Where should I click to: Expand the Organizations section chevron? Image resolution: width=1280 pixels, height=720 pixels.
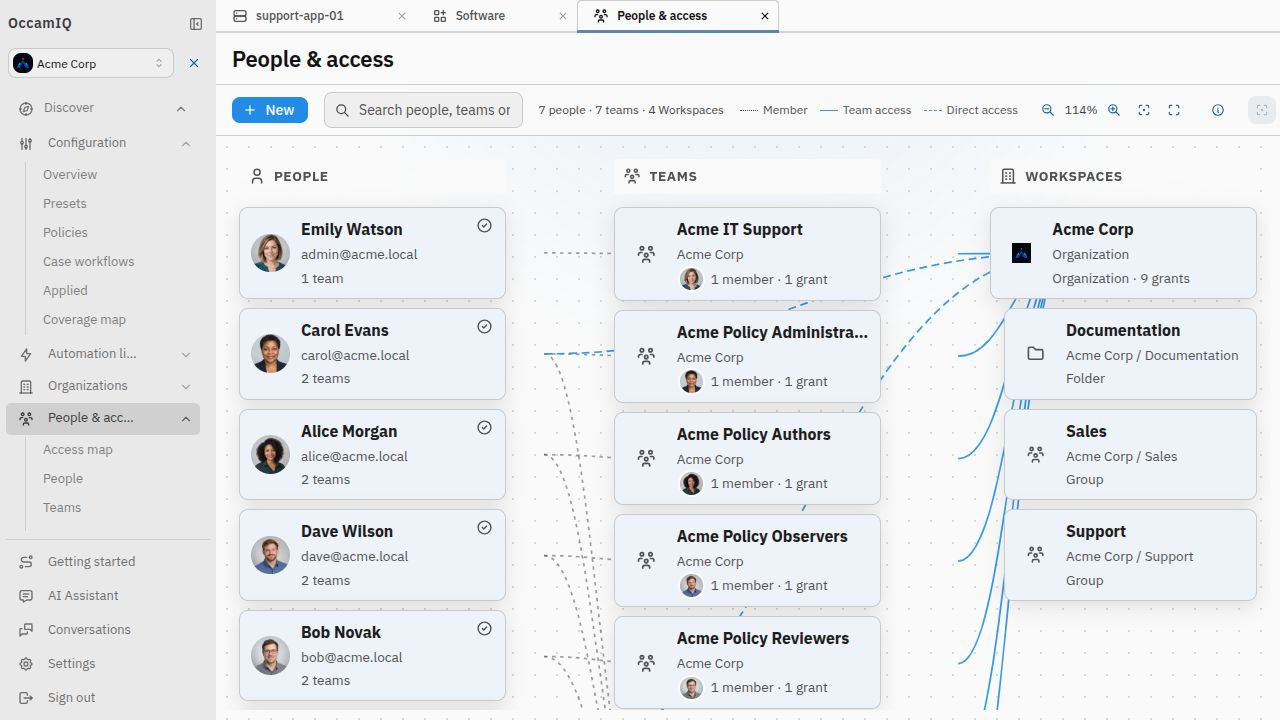[186, 386]
